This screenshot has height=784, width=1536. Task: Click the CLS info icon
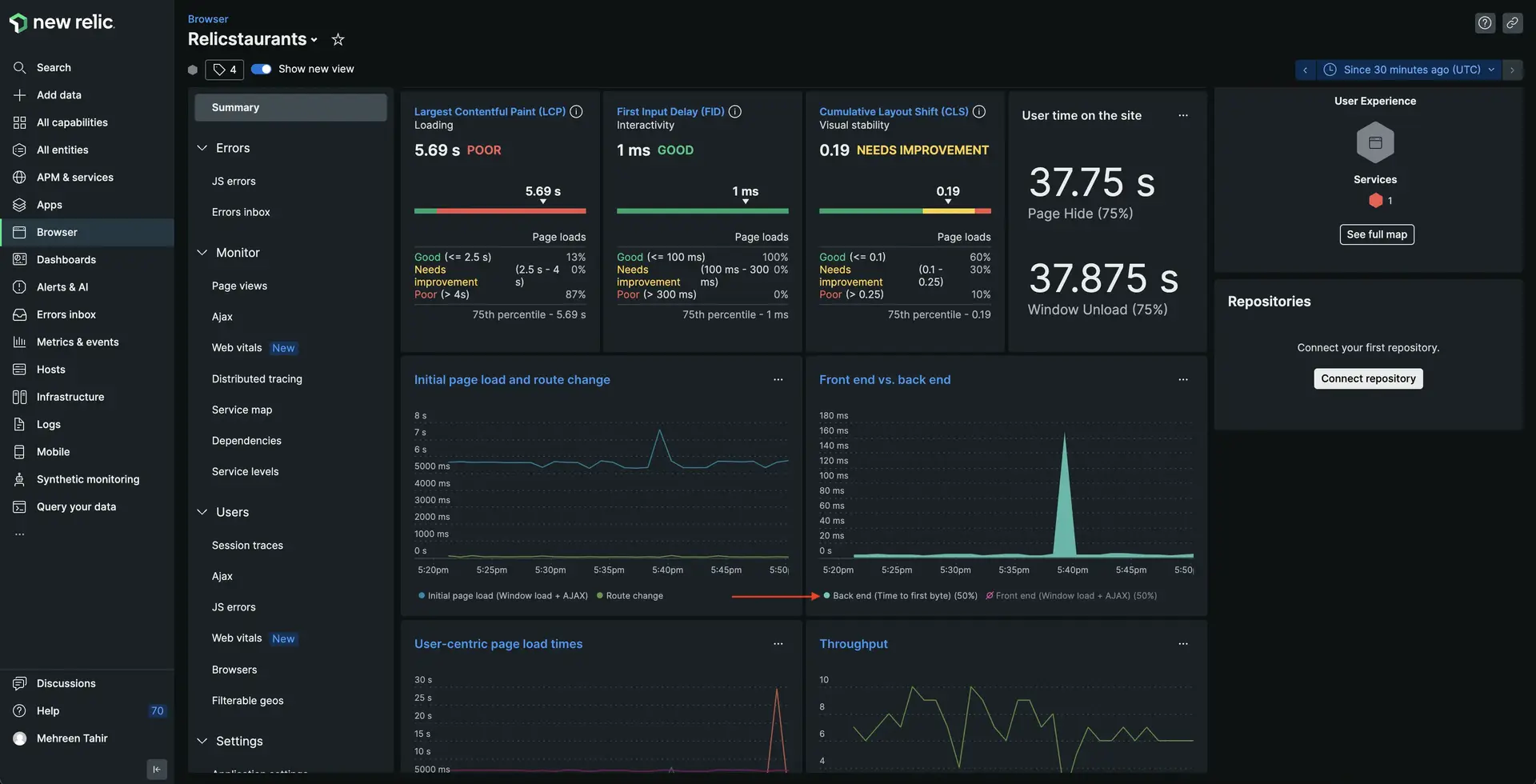click(x=979, y=112)
